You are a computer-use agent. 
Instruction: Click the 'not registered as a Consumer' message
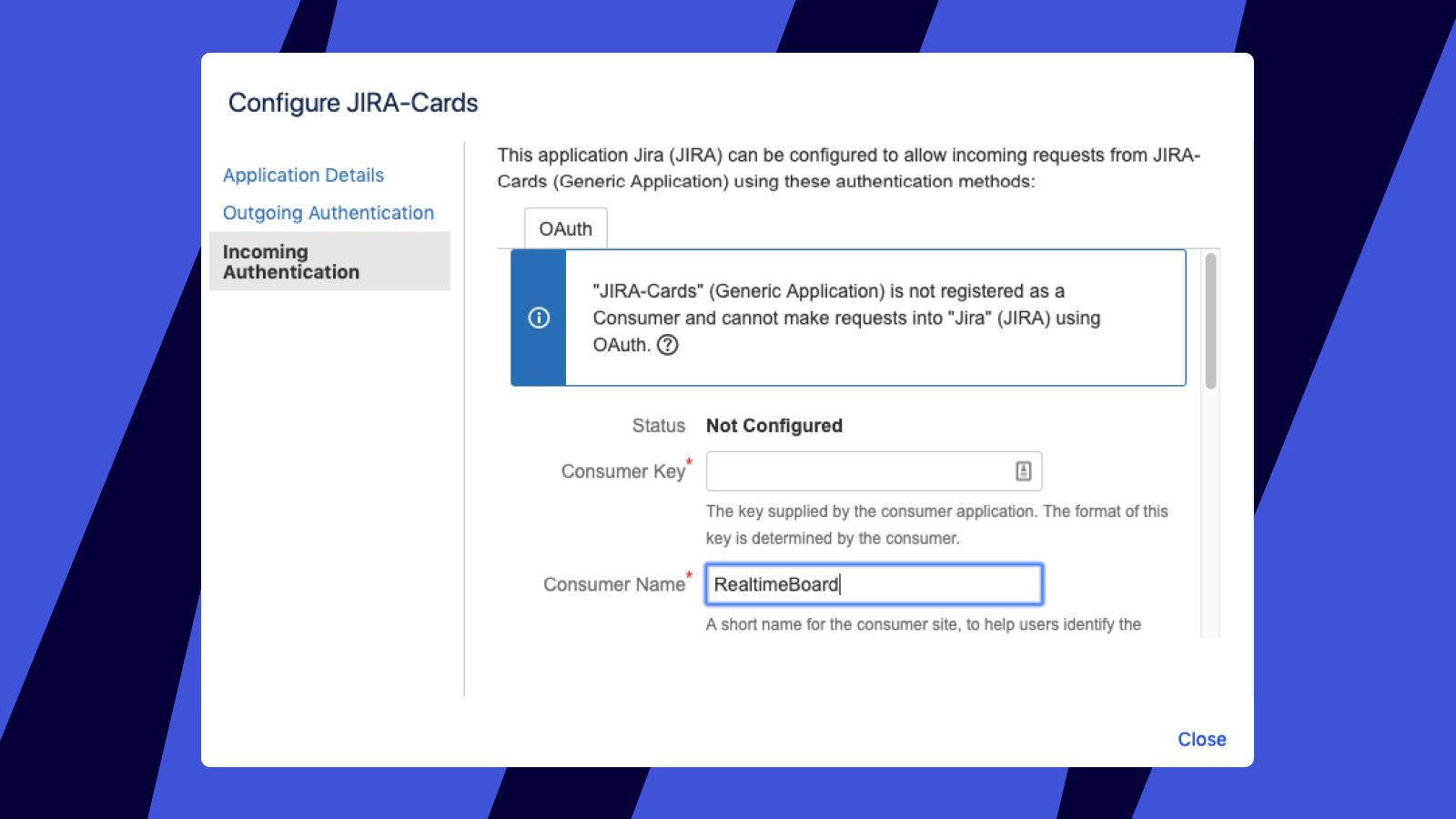[x=846, y=318]
